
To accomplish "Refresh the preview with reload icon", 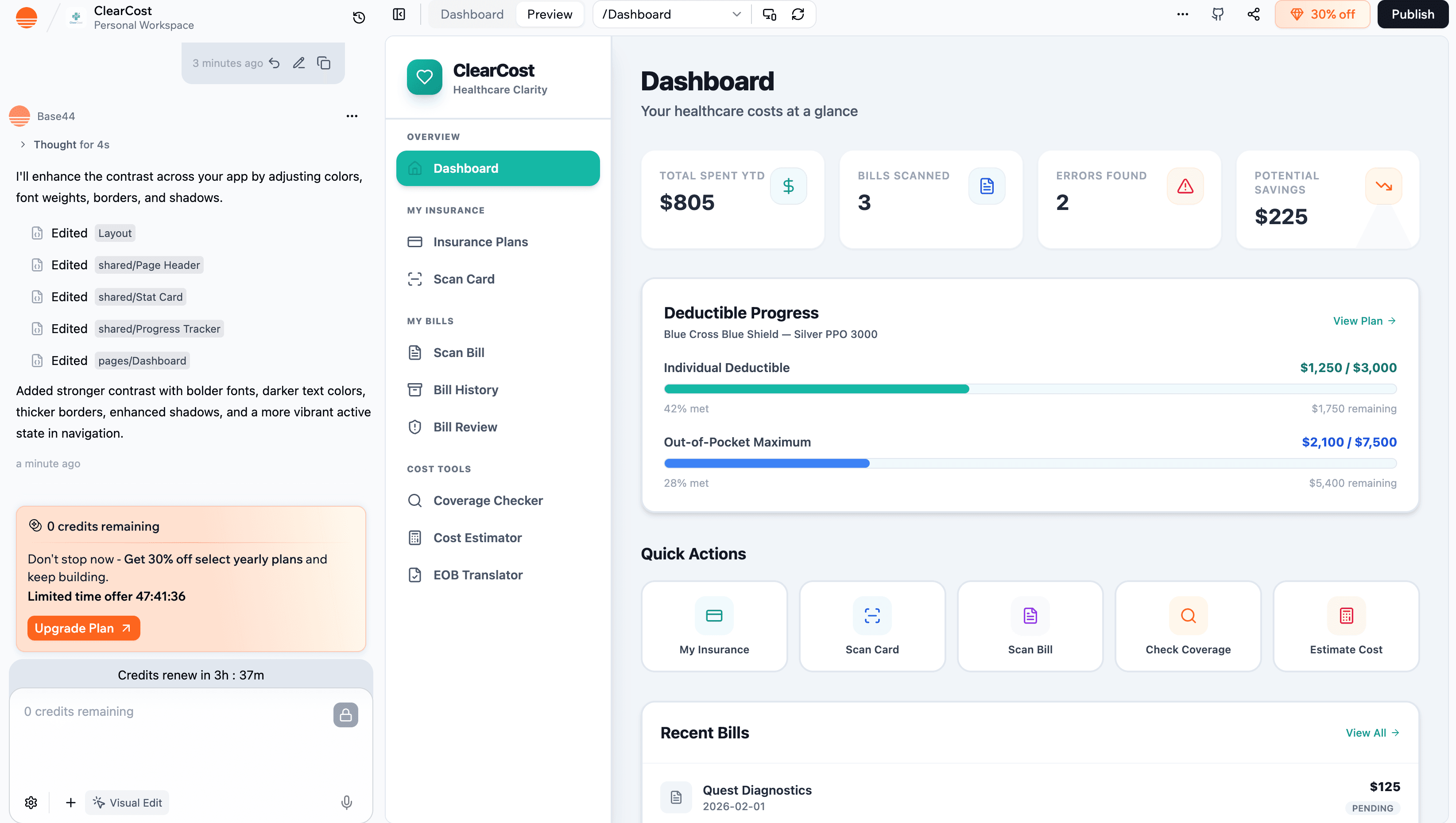I will (x=798, y=15).
